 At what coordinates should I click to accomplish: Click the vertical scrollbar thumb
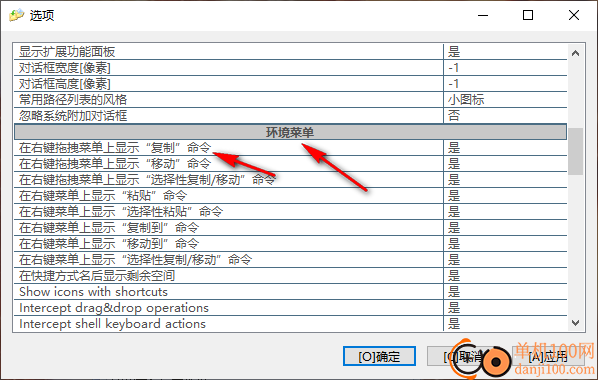click(575, 151)
